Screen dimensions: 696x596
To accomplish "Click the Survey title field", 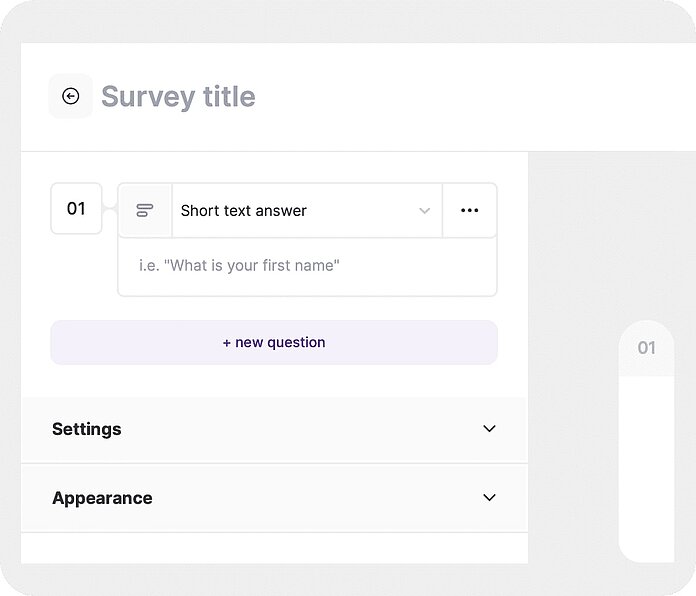I will [178, 97].
